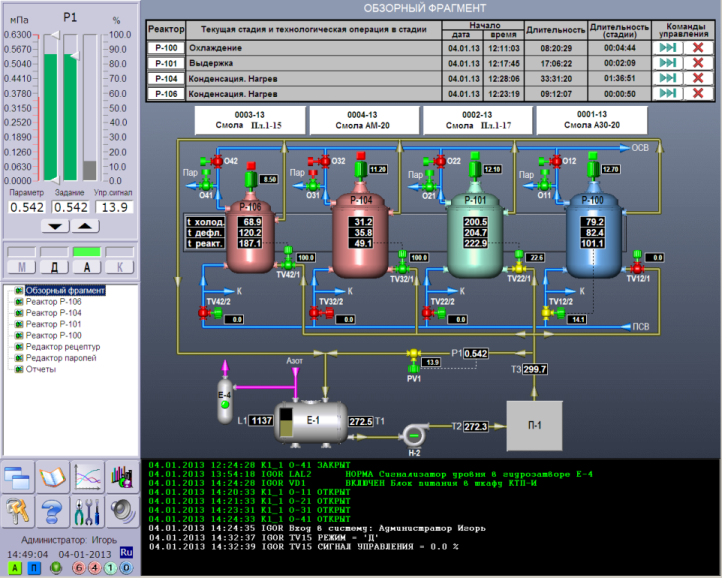Click the green counter circle showing 1
This screenshot has height=578, width=722.
111,568
